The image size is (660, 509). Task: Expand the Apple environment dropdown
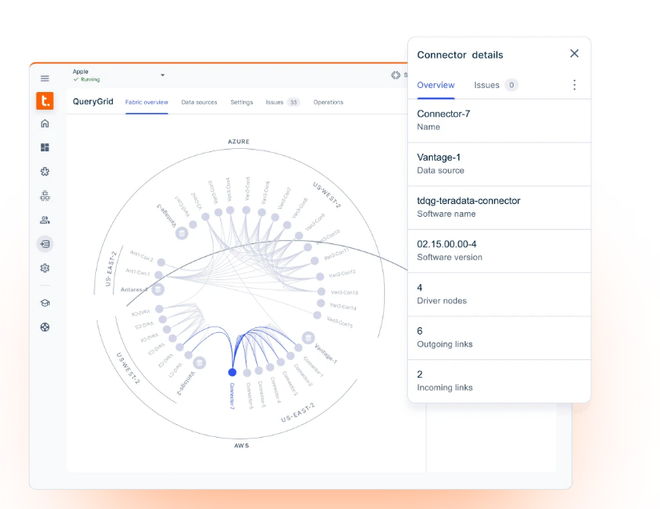(162, 75)
